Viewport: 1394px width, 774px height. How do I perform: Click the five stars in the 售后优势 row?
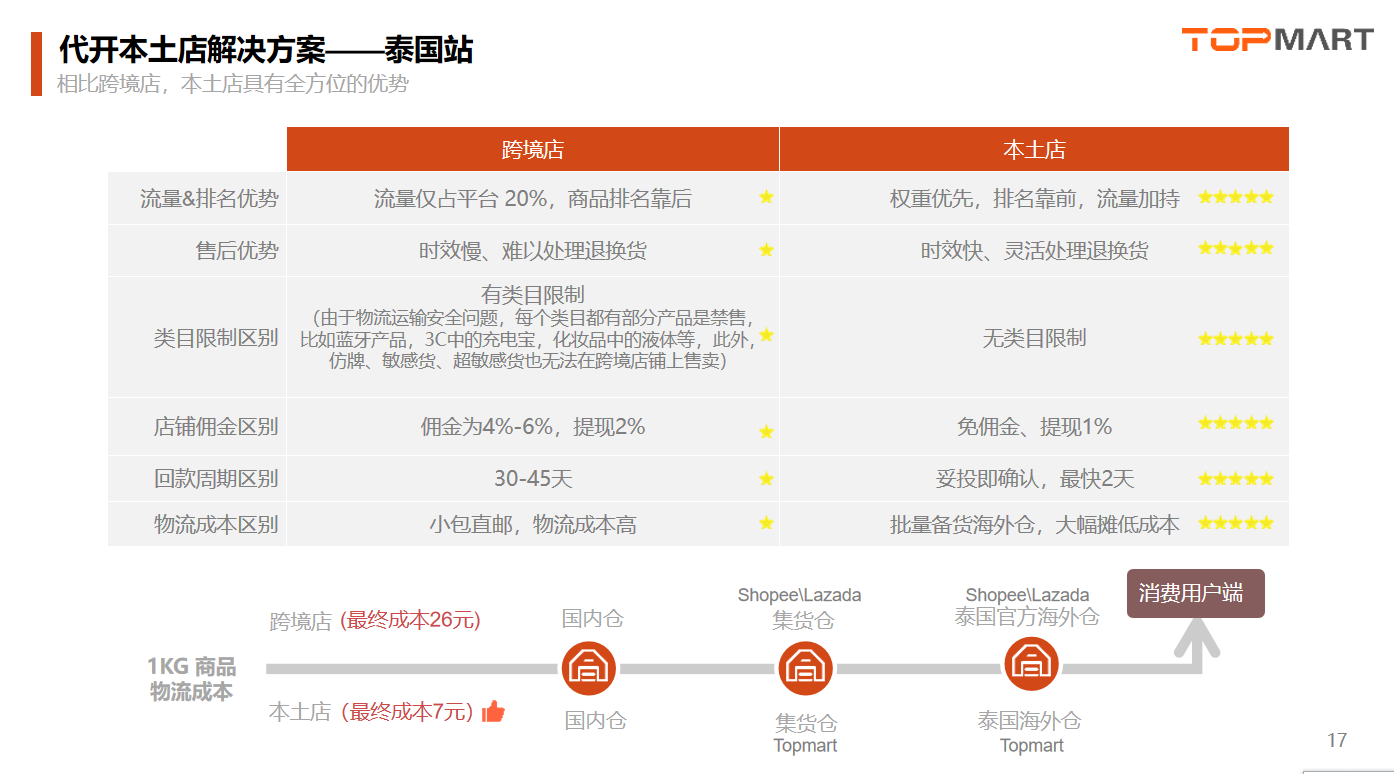(x=1235, y=248)
